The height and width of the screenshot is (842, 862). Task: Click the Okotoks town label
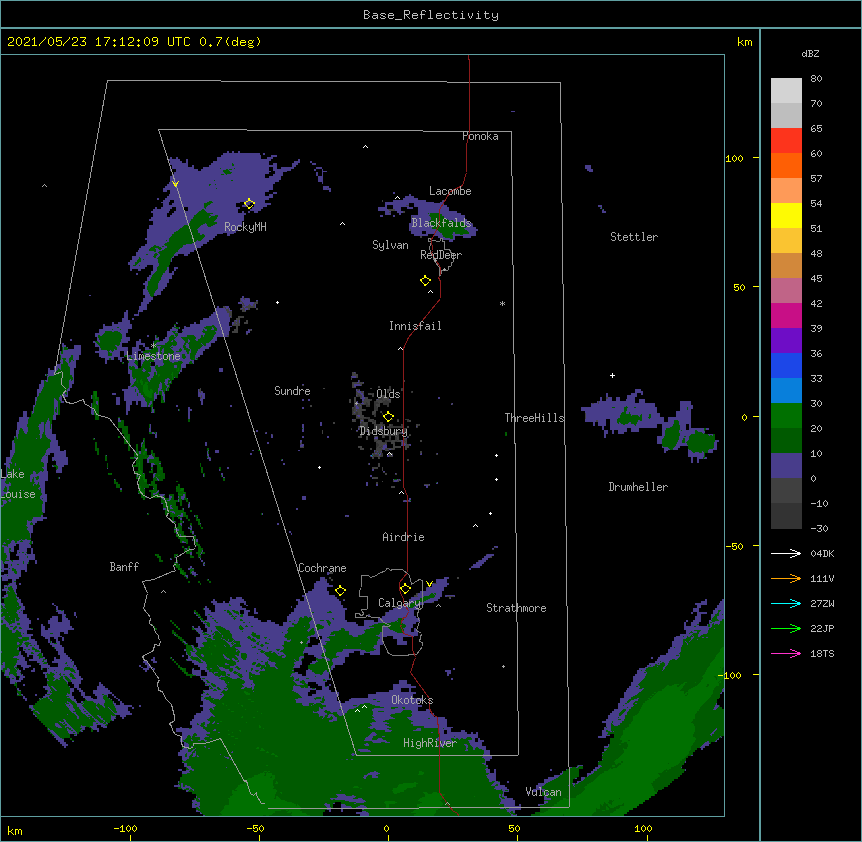pyautogui.click(x=412, y=700)
